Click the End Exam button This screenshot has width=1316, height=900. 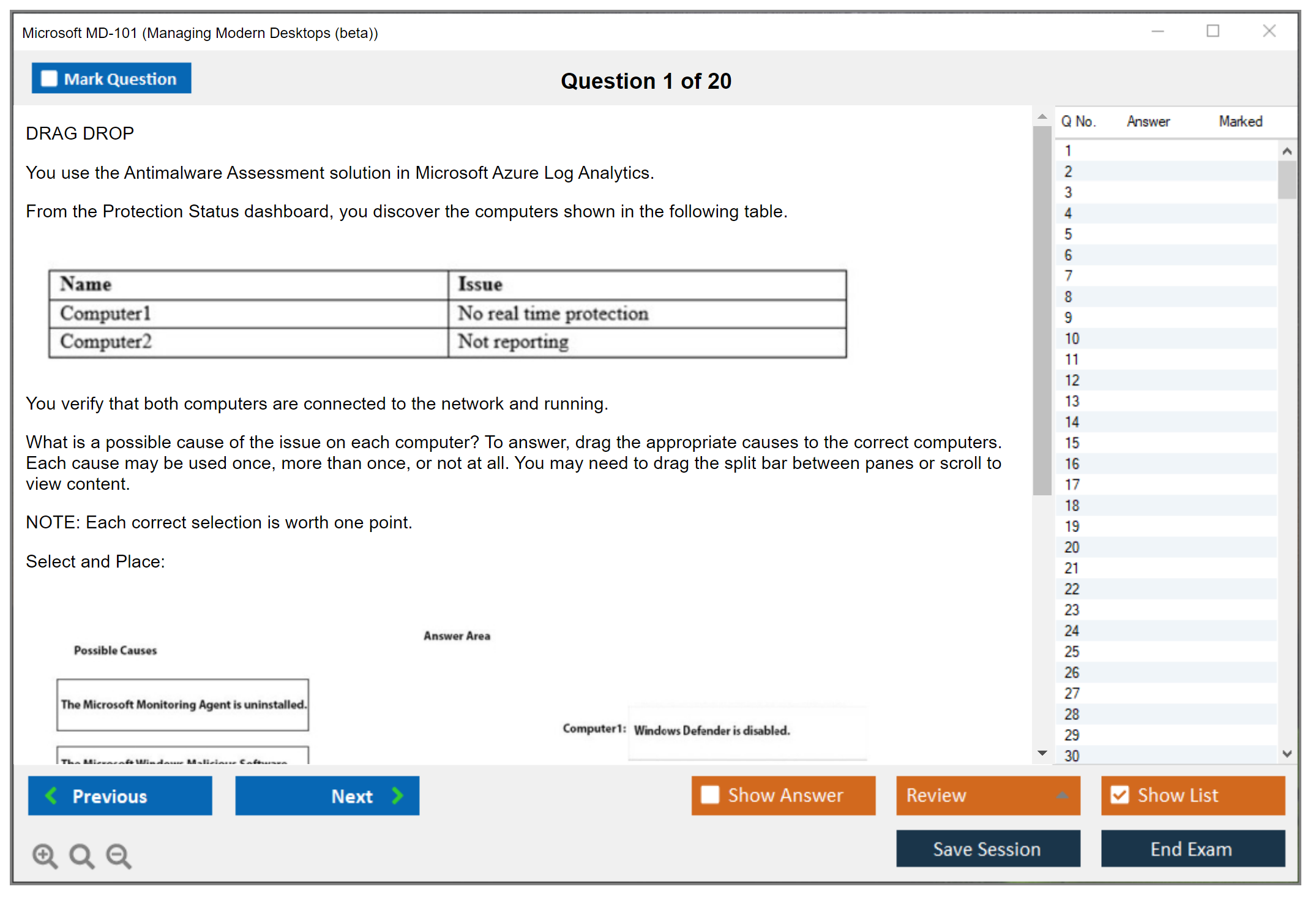pos(1192,849)
